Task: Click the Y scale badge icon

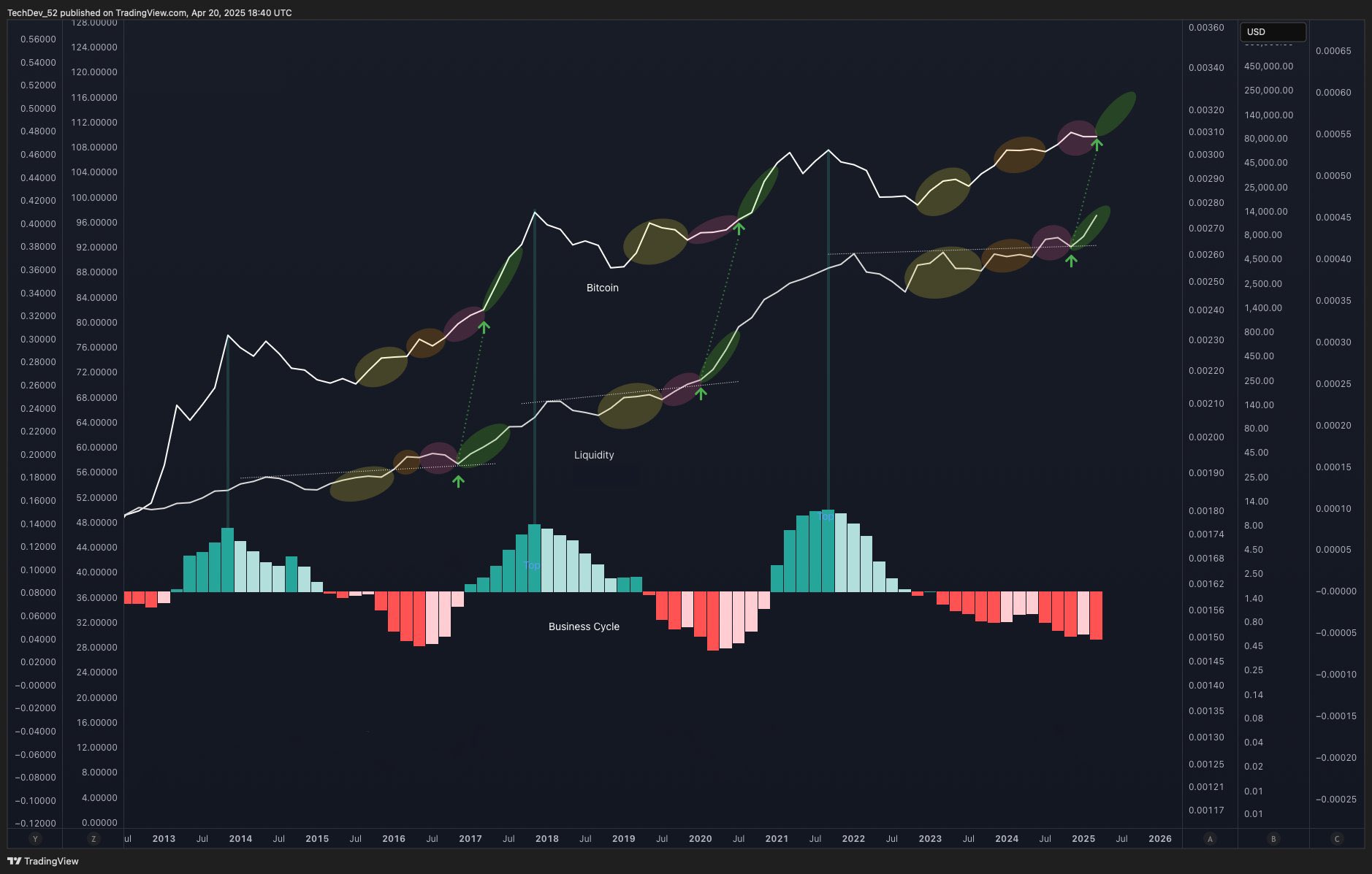Action: pyautogui.click(x=34, y=839)
